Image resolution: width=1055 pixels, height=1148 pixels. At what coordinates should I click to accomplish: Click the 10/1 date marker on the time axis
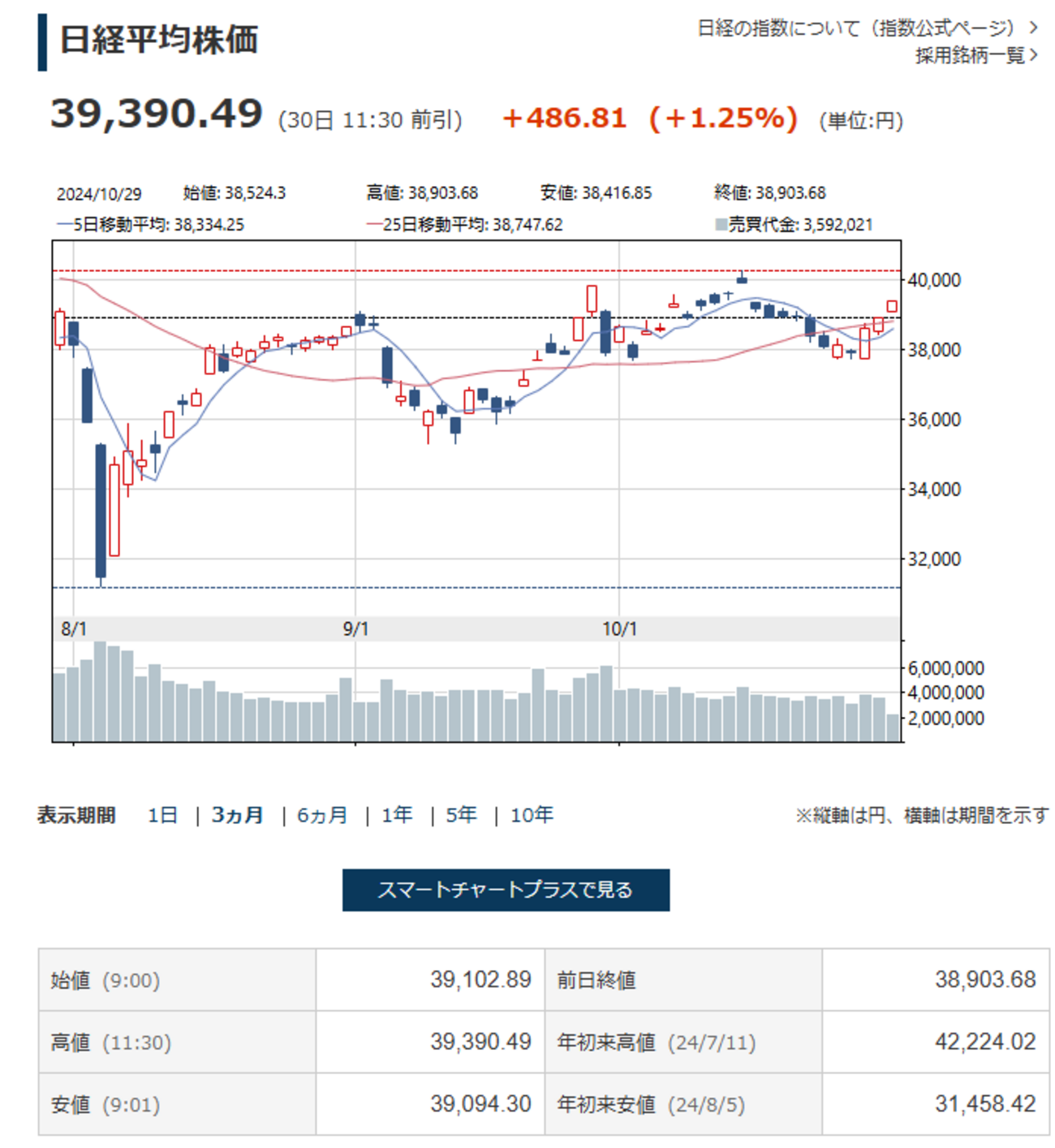click(619, 629)
